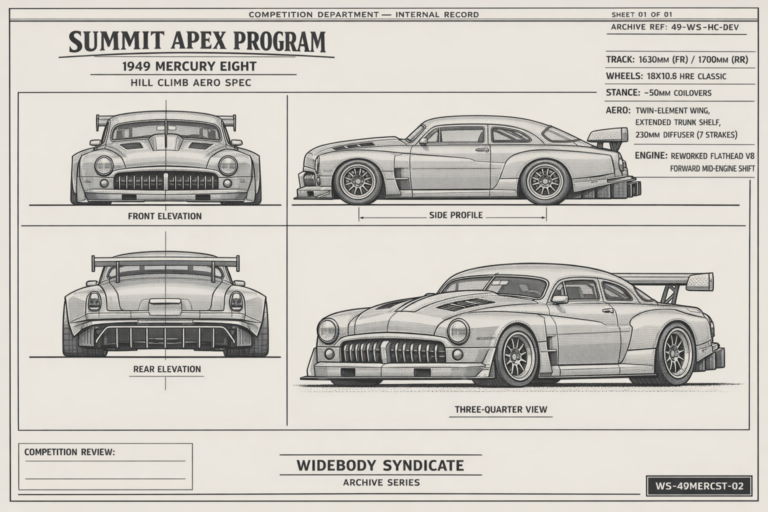
Task: Click the rear elevation car drawing
Action: (x=166, y=304)
